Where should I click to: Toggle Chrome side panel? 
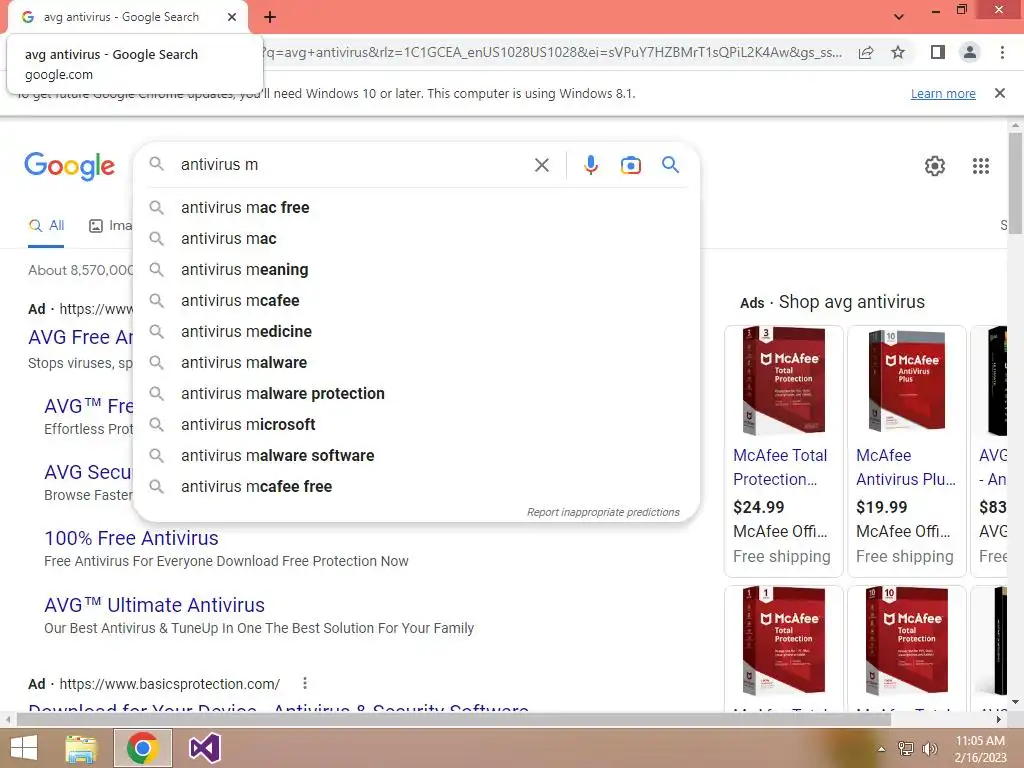[x=937, y=52]
